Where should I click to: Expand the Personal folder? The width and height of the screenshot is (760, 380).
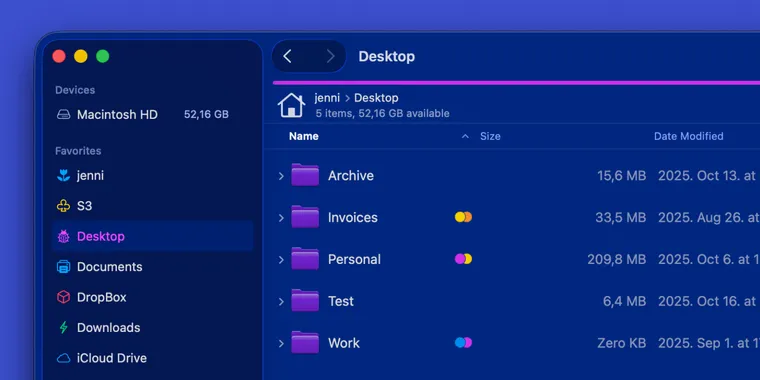click(x=281, y=260)
